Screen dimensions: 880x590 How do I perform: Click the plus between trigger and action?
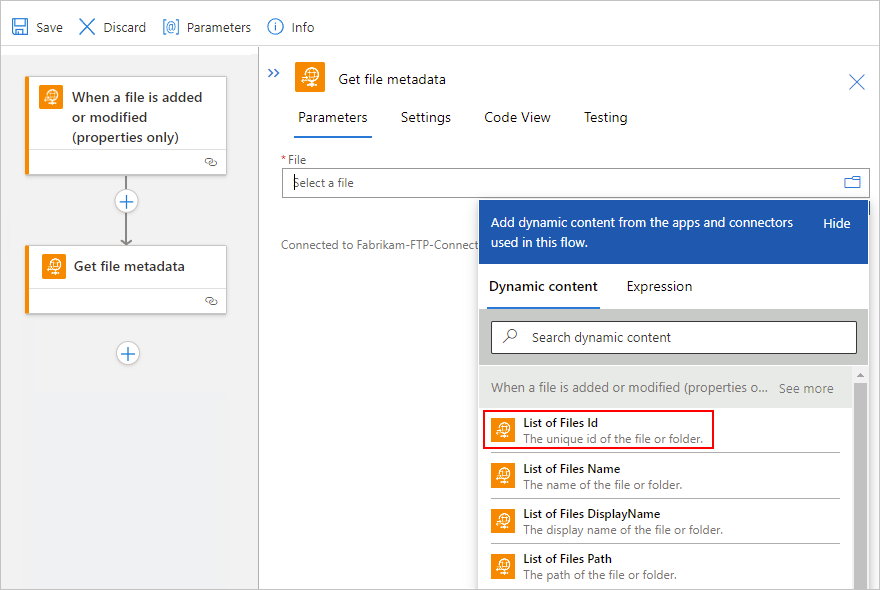126,201
